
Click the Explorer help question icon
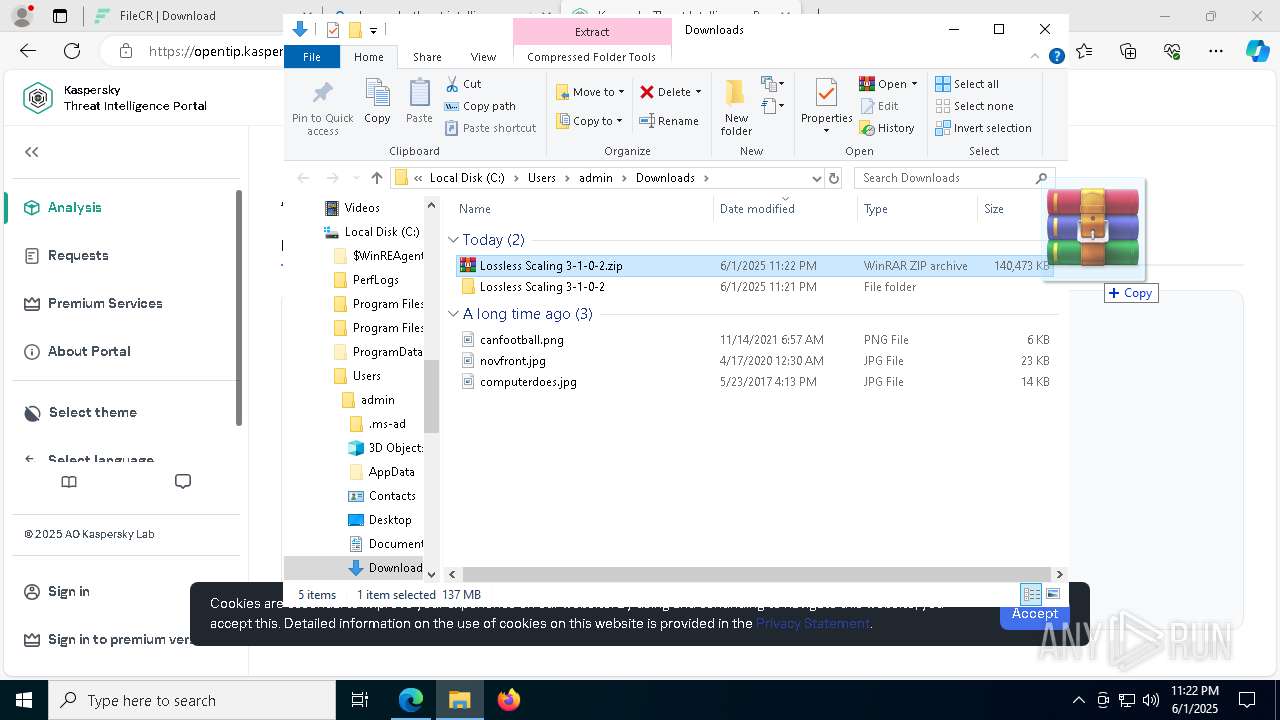coord(1056,57)
